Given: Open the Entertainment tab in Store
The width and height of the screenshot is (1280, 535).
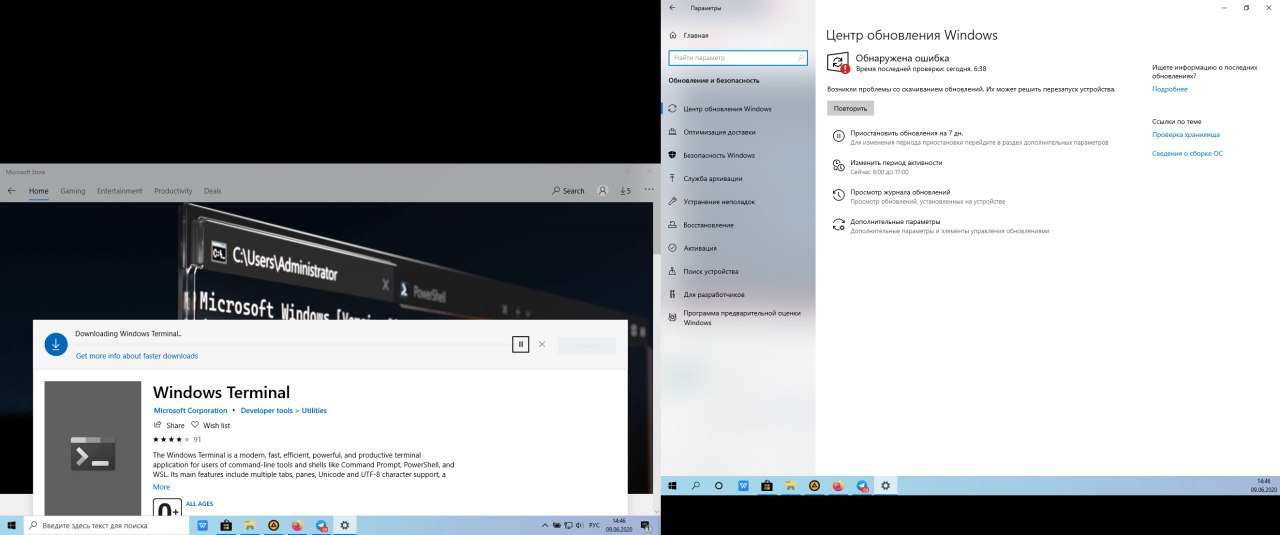Looking at the screenshot, I should pyautogui.click(x=119, y=191).
